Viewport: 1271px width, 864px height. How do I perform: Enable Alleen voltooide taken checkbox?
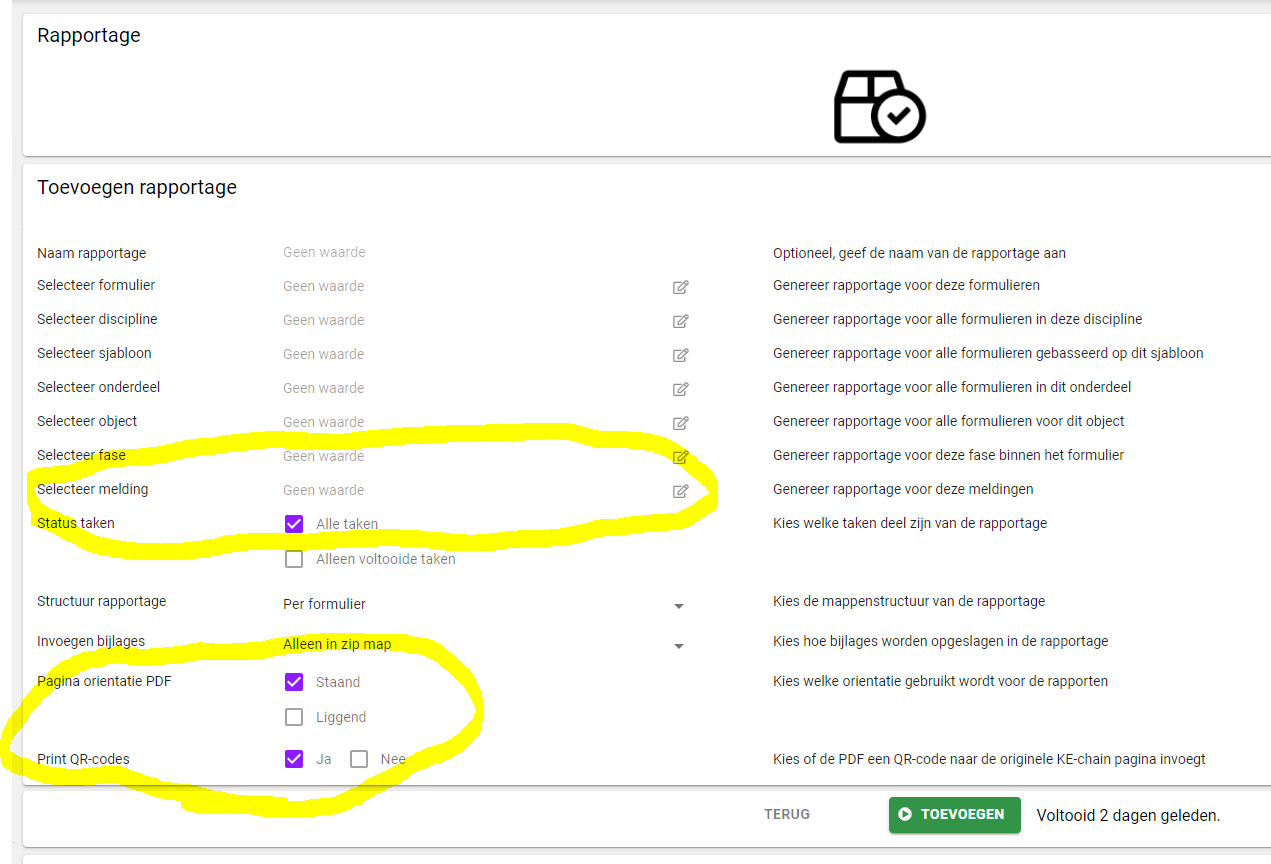pyautogui.click(x=294, y=559)
